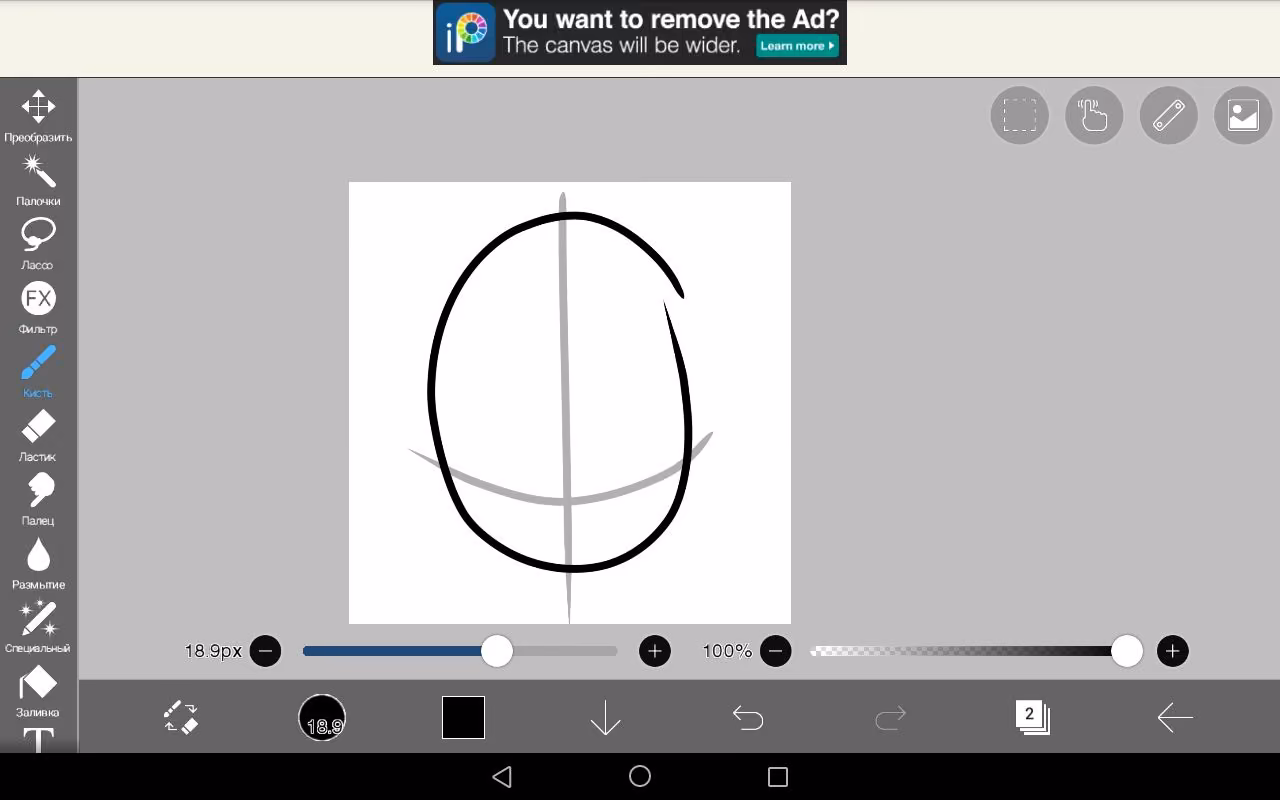Open the black color swatch
Viewport: 1280px width, 800px height.
(x=463, y=717)
